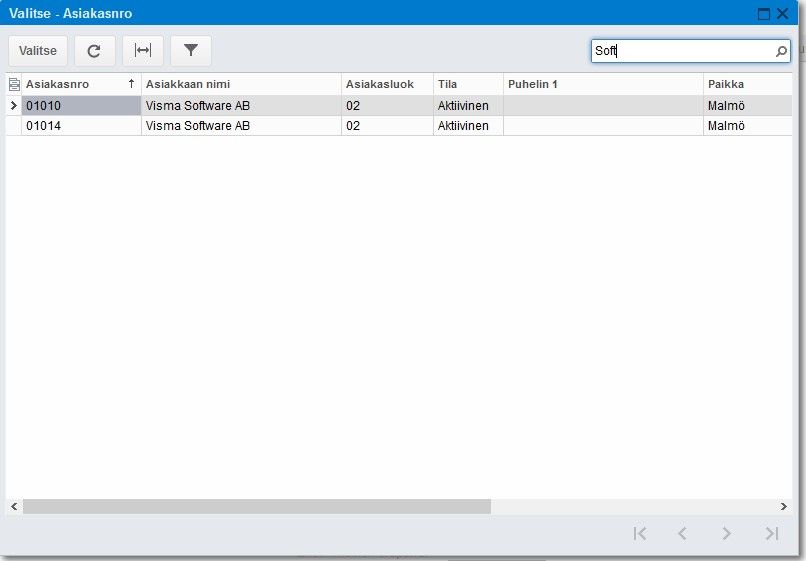Viewport: 806px width, 561px height.
Task: Click class 02 cell in row 01010
Action: 387,105
